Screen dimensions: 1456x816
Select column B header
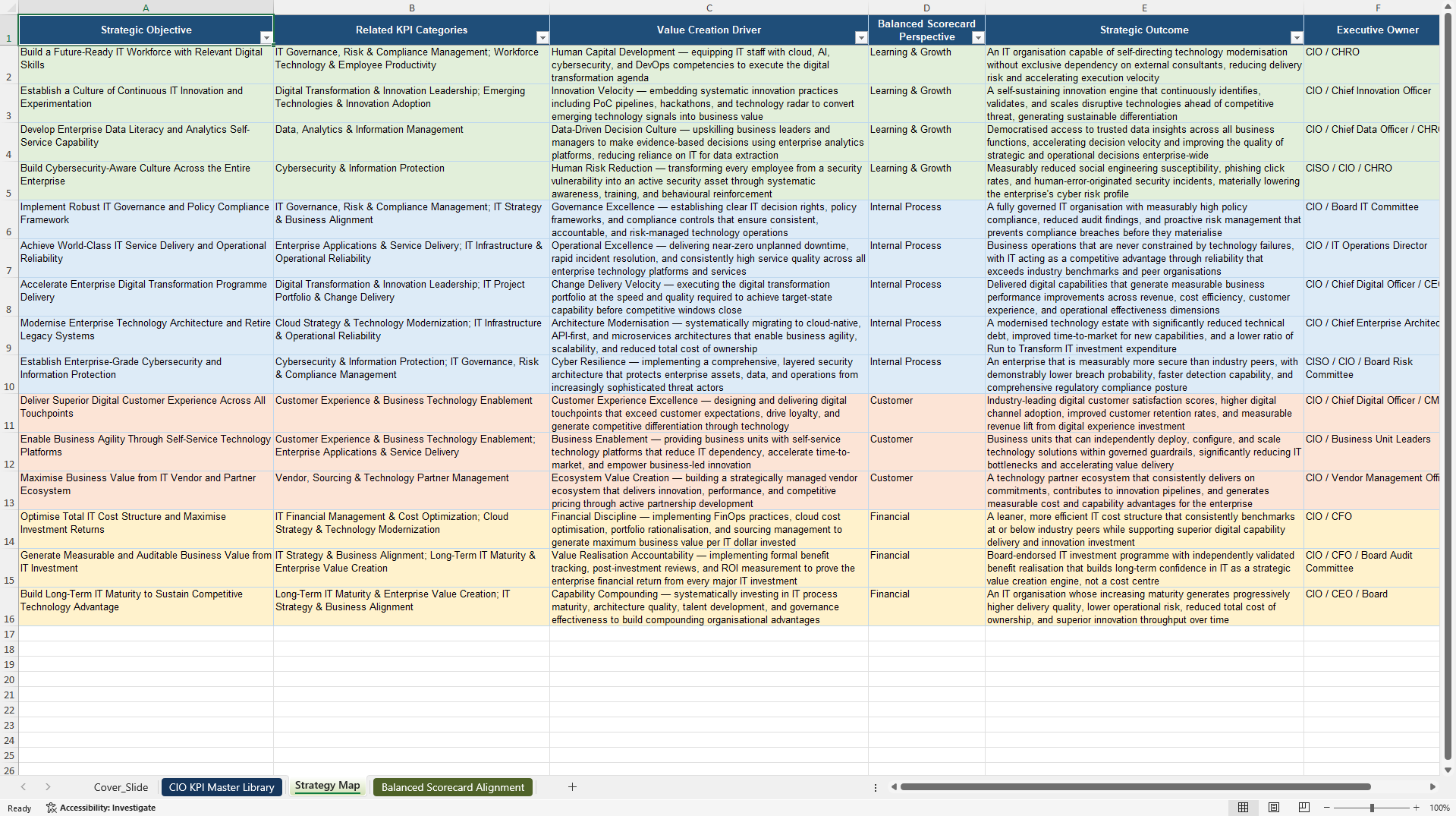click(x=411, y=8)
